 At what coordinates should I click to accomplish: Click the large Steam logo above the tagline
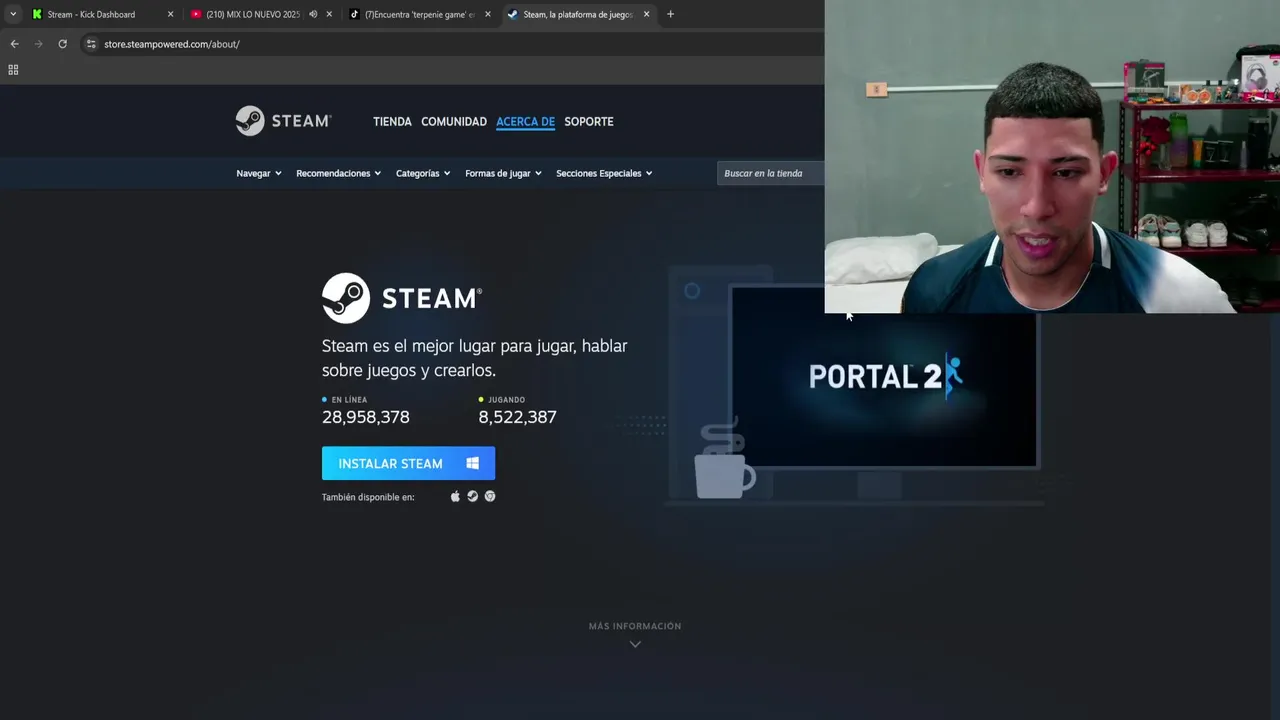pos(402,298)
